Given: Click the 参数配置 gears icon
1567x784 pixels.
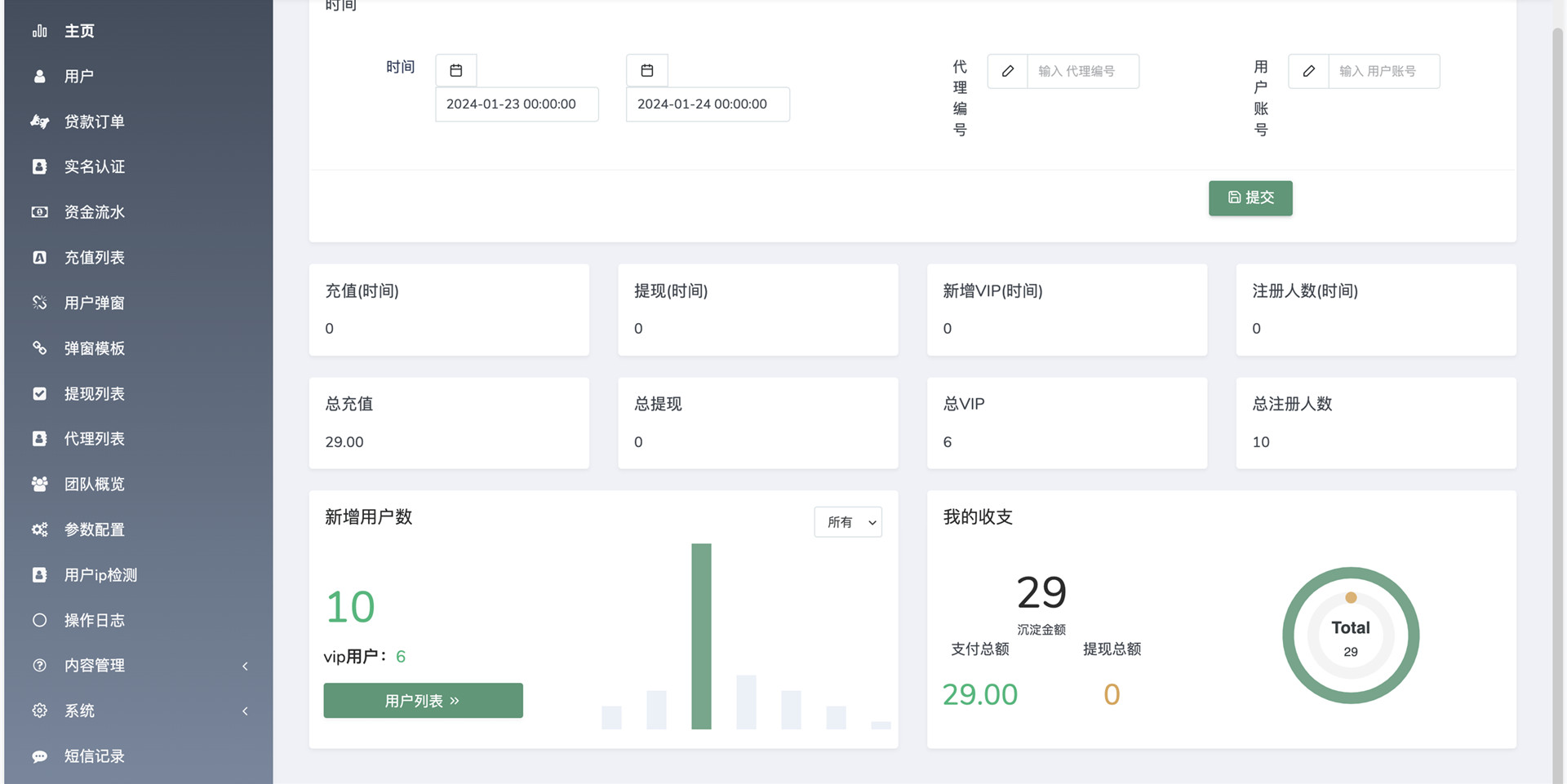Looking at the screenshot, I should click(39, 529).
